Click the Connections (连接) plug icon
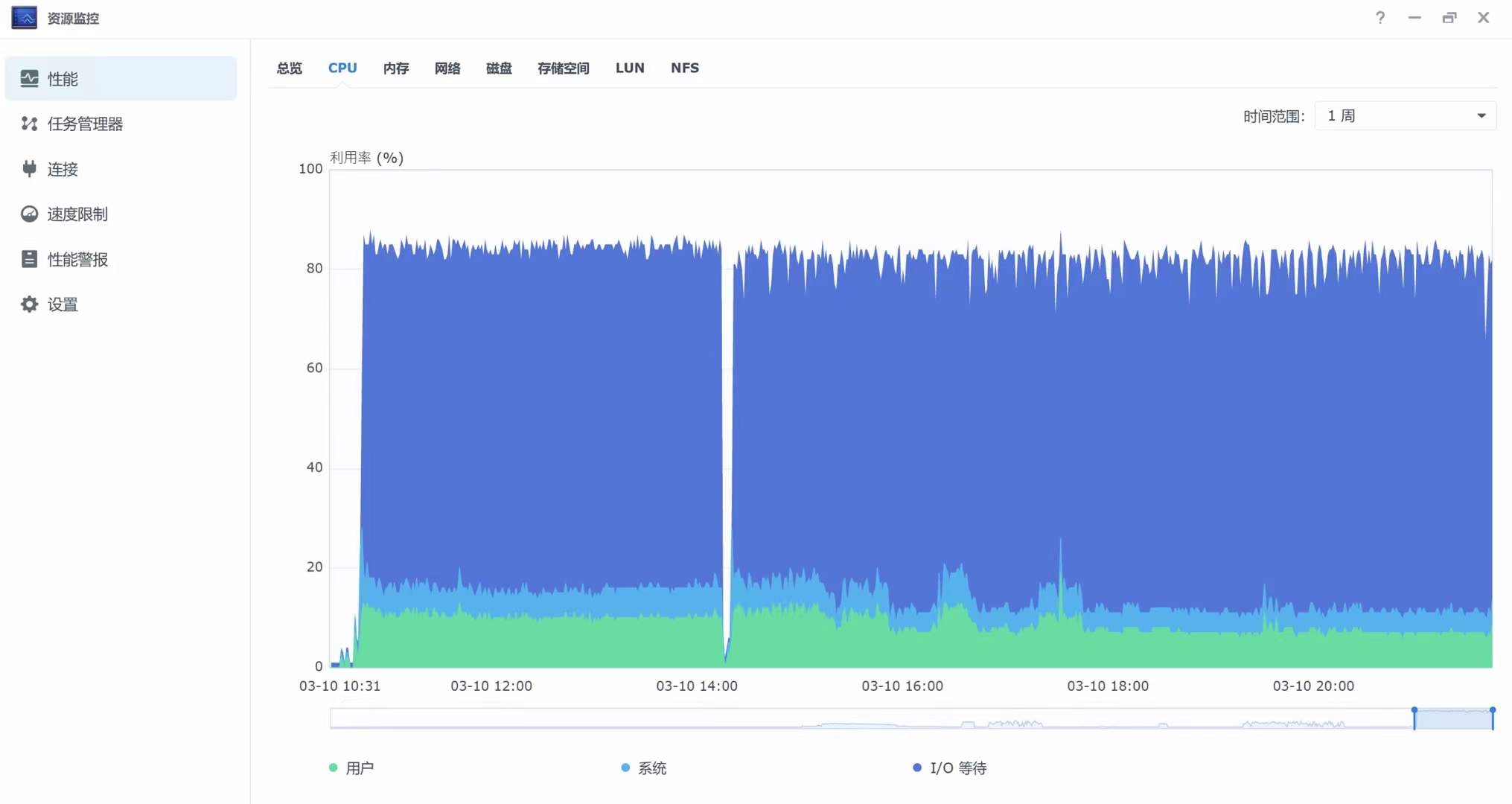The image size is (1512, 804). tap(29, 169)
